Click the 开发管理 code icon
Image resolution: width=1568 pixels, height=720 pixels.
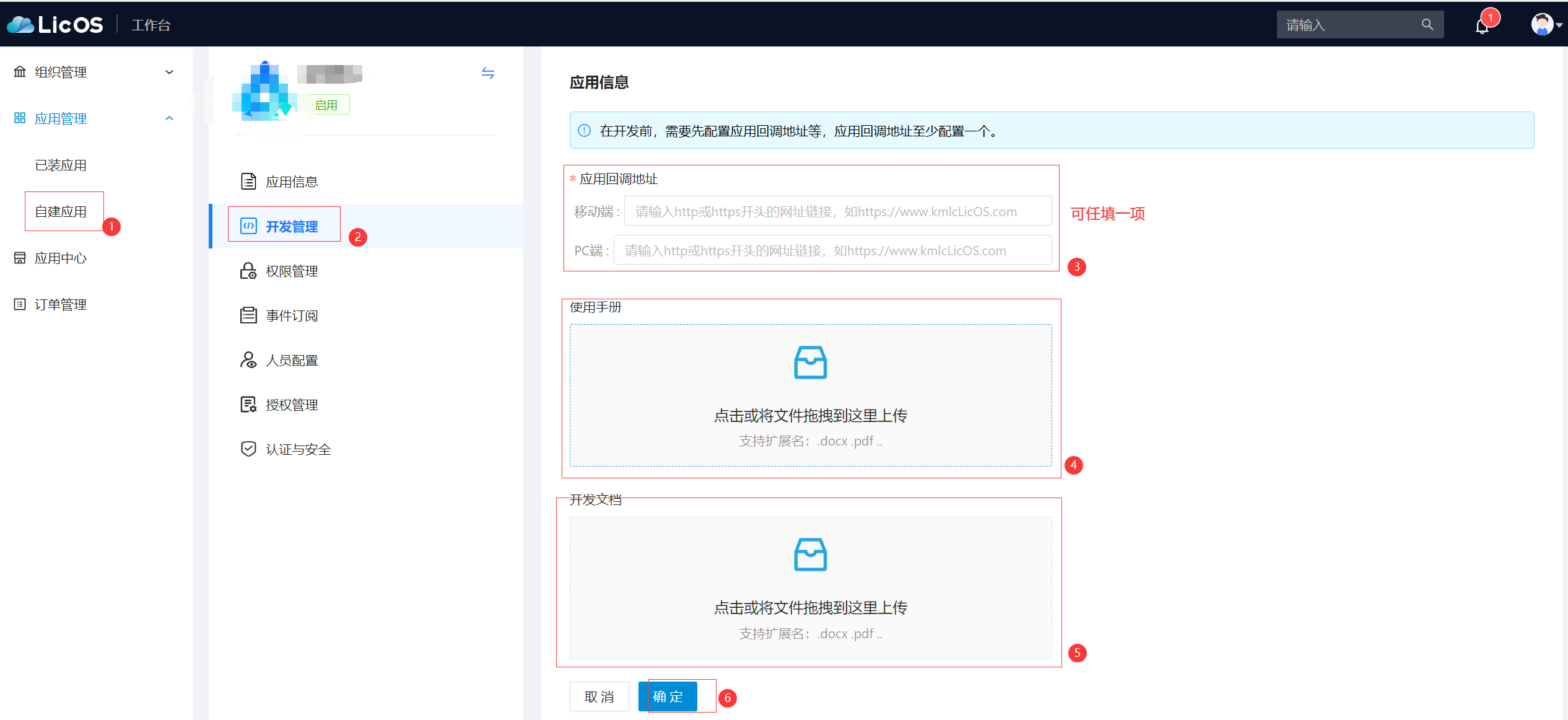pyautogui.click(x=248, y=226)
